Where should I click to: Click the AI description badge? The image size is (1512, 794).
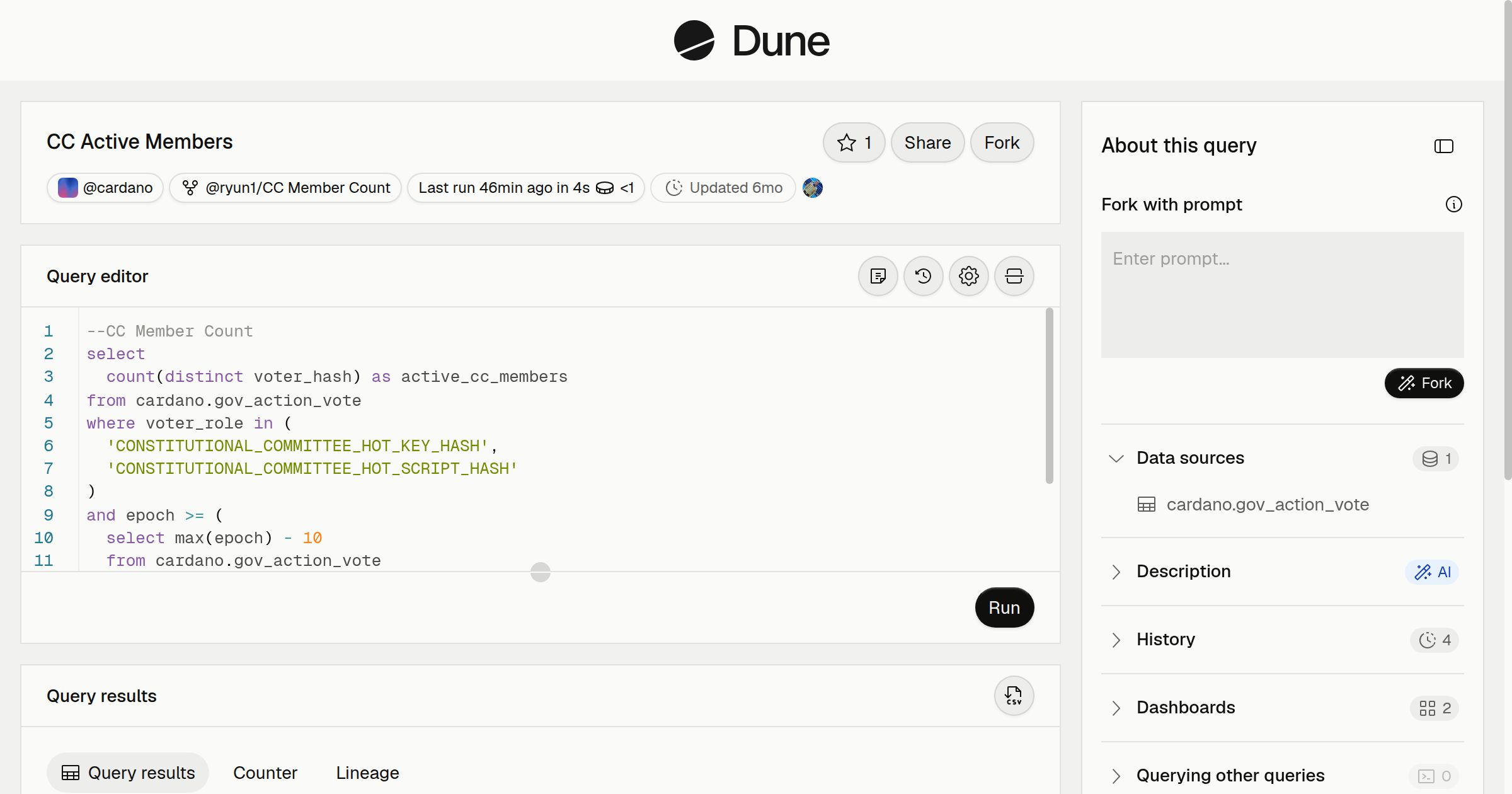point(1432,572)
